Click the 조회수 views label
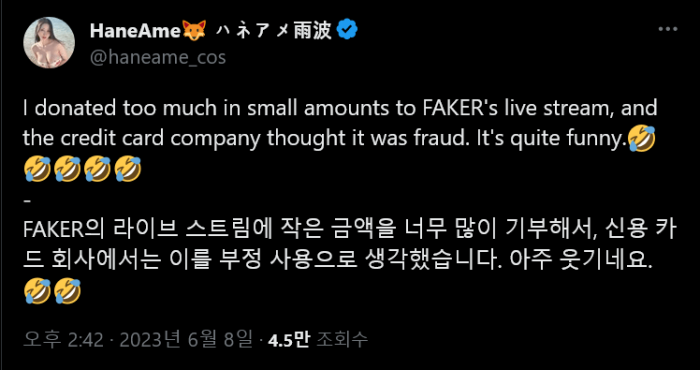 (x=342, y=341)
